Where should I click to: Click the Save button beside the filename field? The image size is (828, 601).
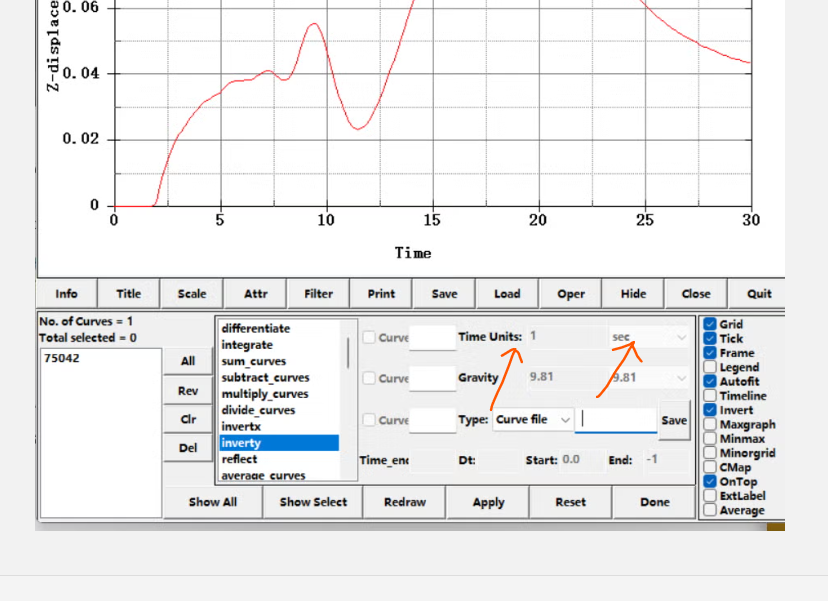tap(674, 421)
